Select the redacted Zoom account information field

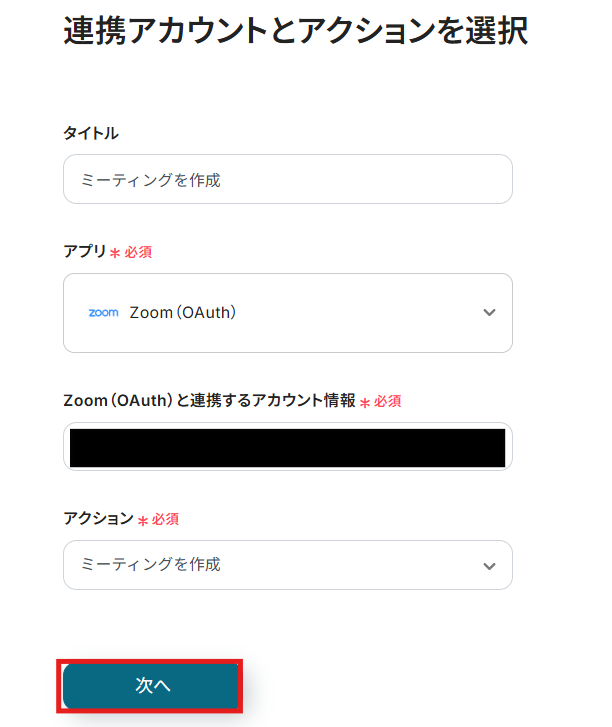coord(287,448)
